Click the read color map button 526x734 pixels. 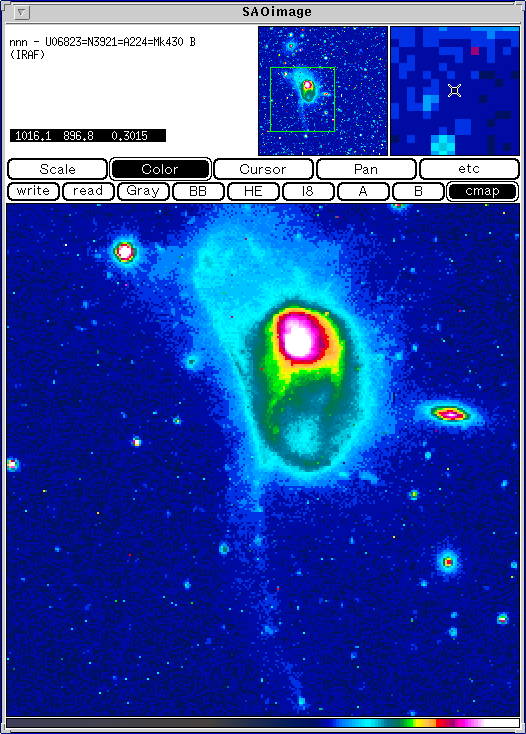[88, 191]
